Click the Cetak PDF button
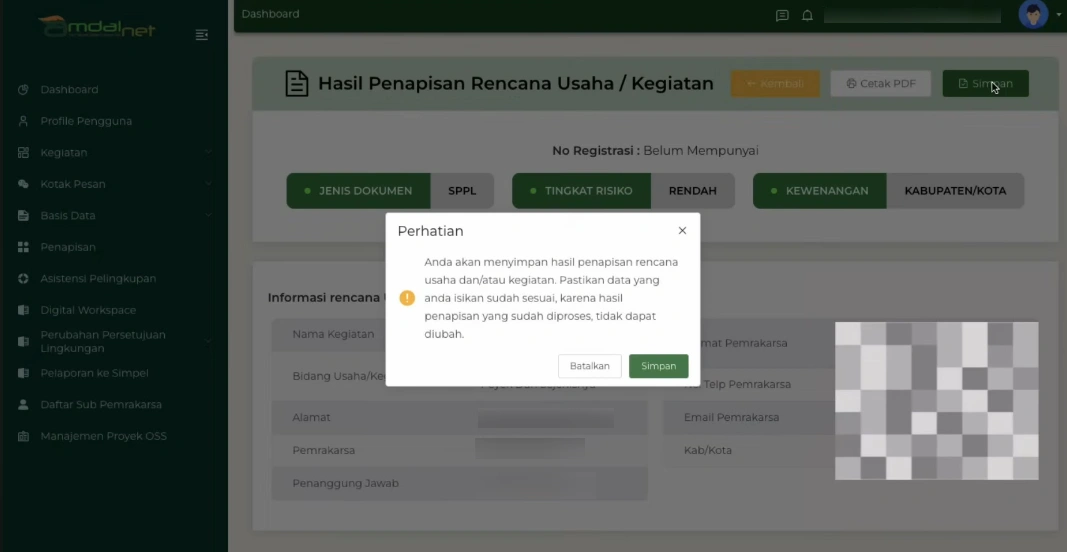Viewport: 1067px width, 552px height. tap(881, 84)
